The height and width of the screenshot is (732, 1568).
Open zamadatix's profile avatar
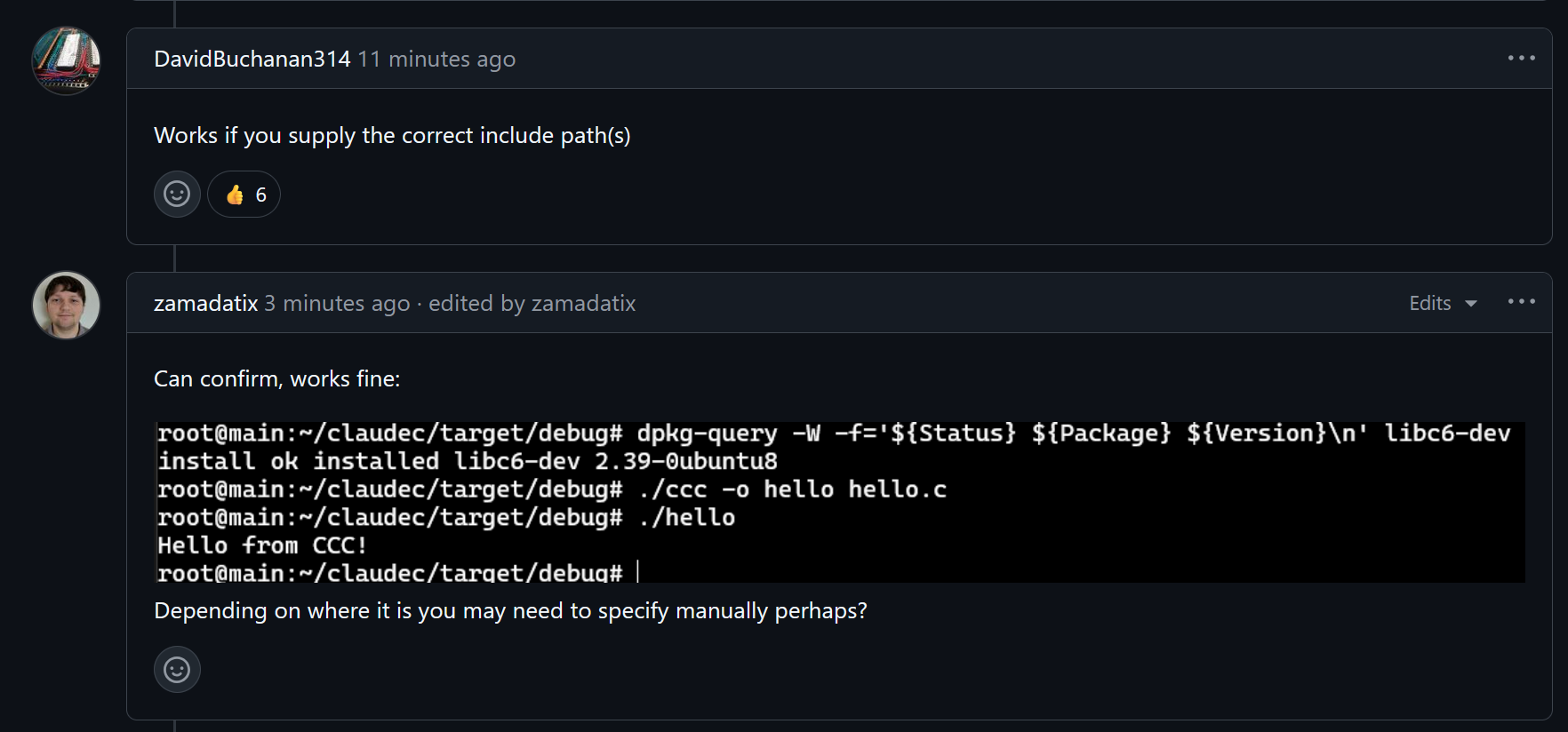(66, 305)
